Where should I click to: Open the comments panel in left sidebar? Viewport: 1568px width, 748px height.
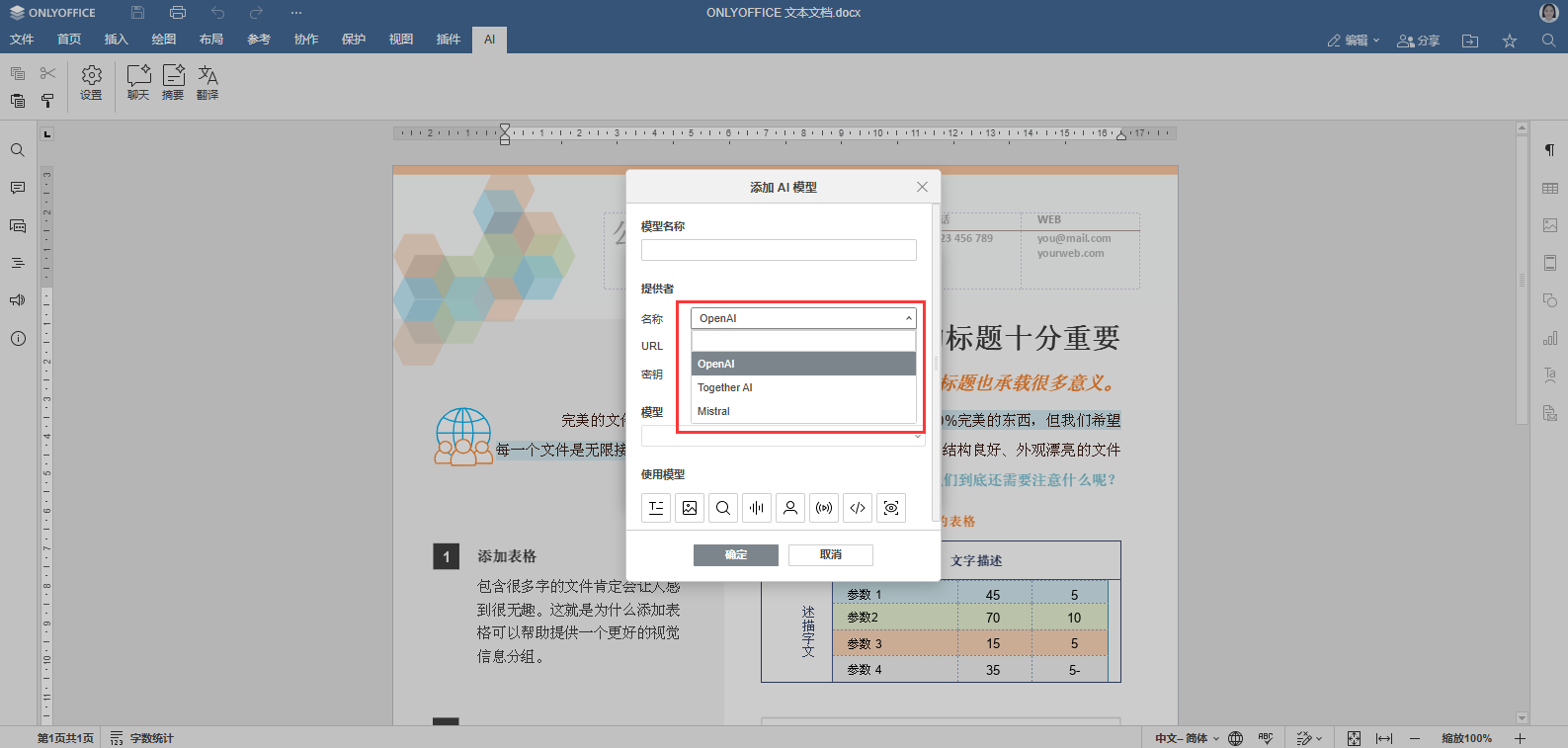[18, 188]
